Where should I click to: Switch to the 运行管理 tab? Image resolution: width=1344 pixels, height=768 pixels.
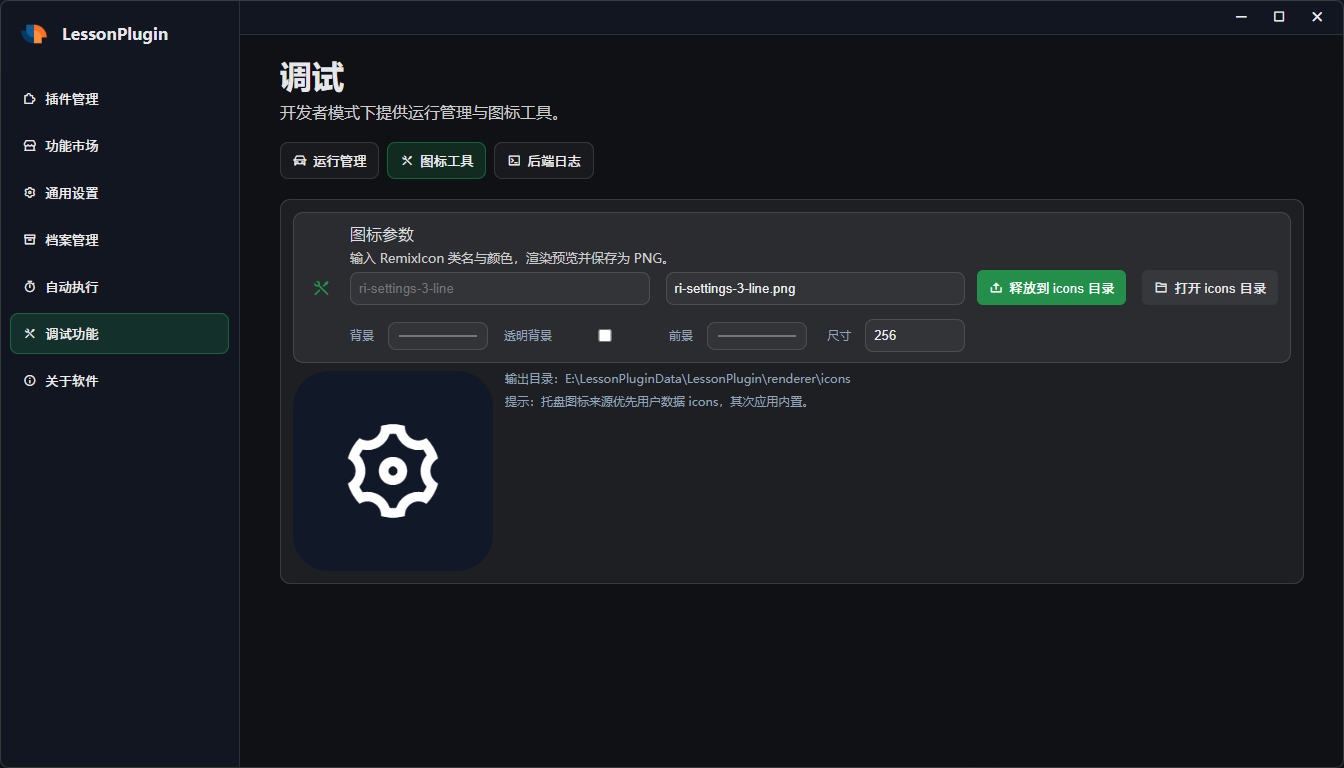pyautogui.click(x=329, y=161)
